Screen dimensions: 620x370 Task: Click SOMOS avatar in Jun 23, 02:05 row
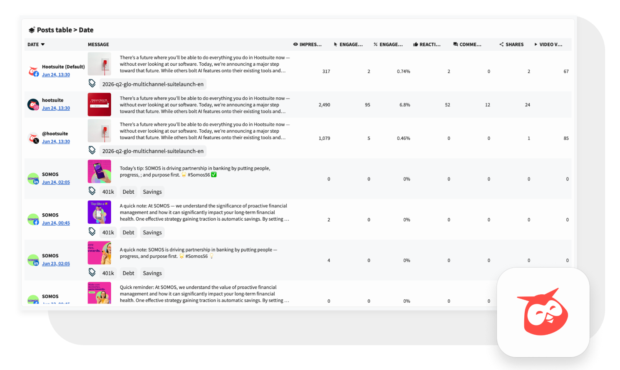click(33, 260)
